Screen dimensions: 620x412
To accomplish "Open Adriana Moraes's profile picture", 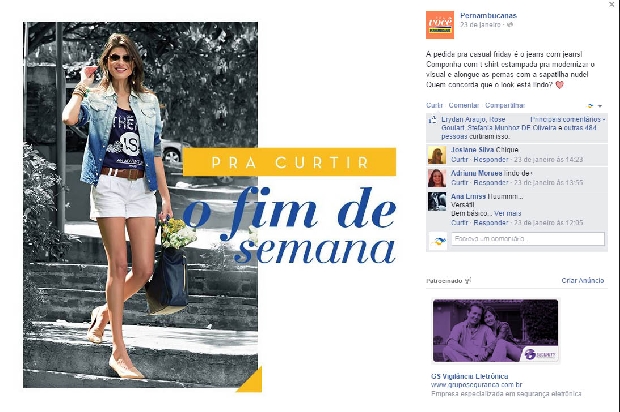I will (437, 178).
